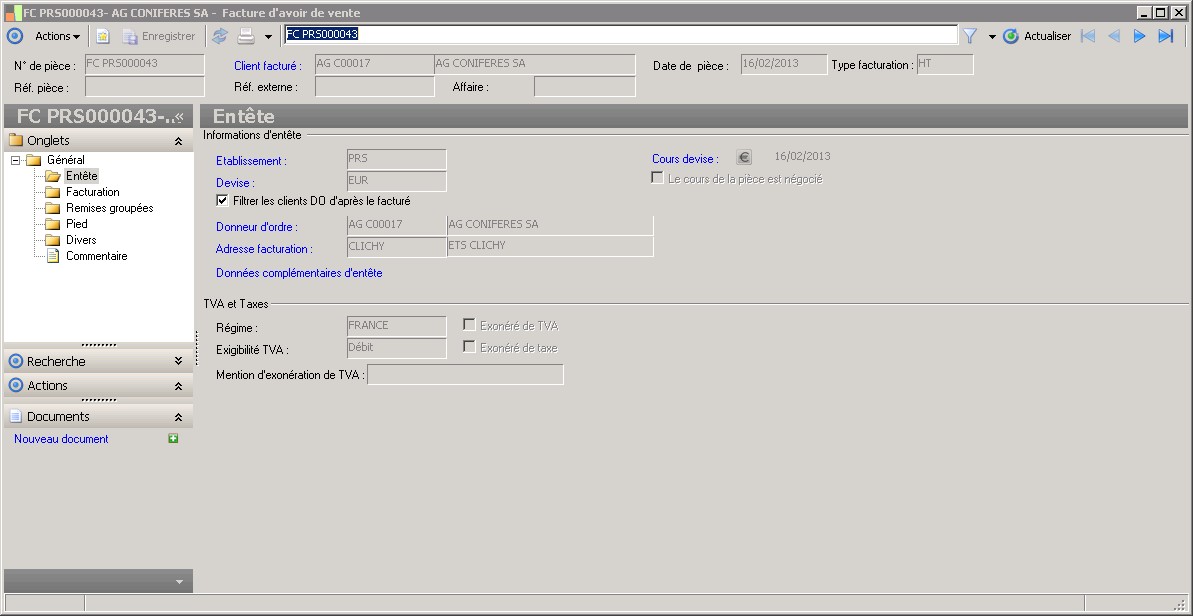Screen dimensions: 1193x616
Task: Go to previous record arrow
Action: click(1114, 36)
